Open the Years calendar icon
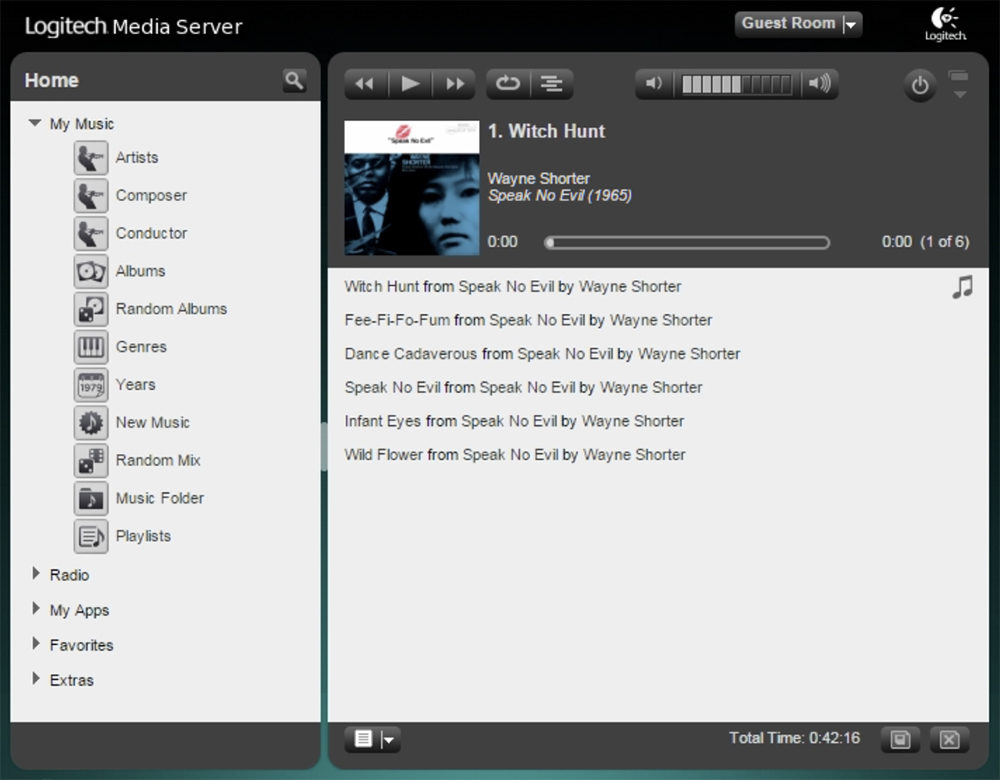The height and width of the screenshot is (780, 1000). [91, 385]
